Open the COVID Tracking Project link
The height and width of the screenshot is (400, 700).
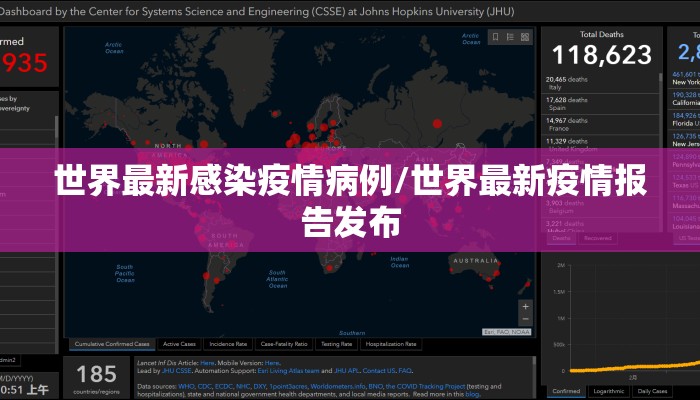tap(425, 387)
